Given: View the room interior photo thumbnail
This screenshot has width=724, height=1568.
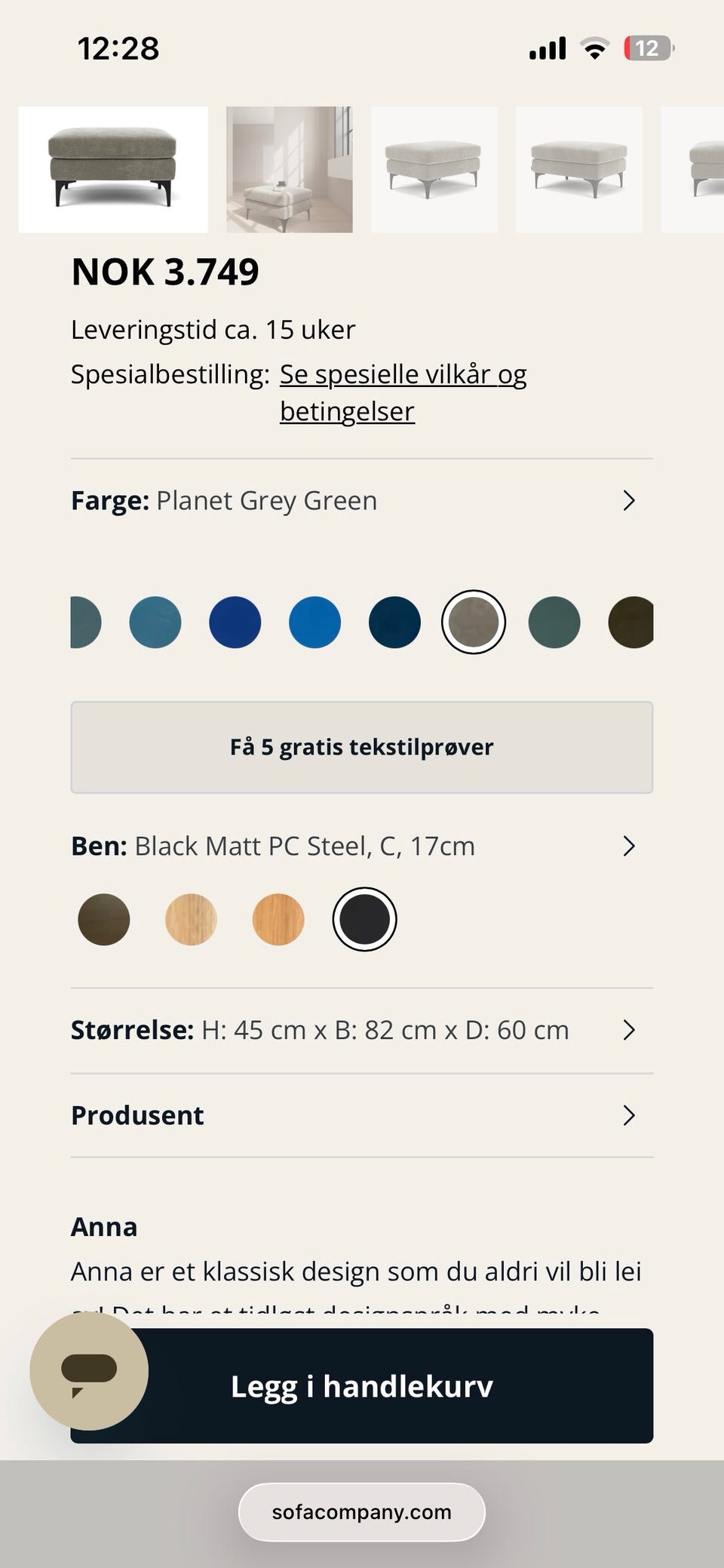Looking at the screenshot, I should click(x=290, y=170).
